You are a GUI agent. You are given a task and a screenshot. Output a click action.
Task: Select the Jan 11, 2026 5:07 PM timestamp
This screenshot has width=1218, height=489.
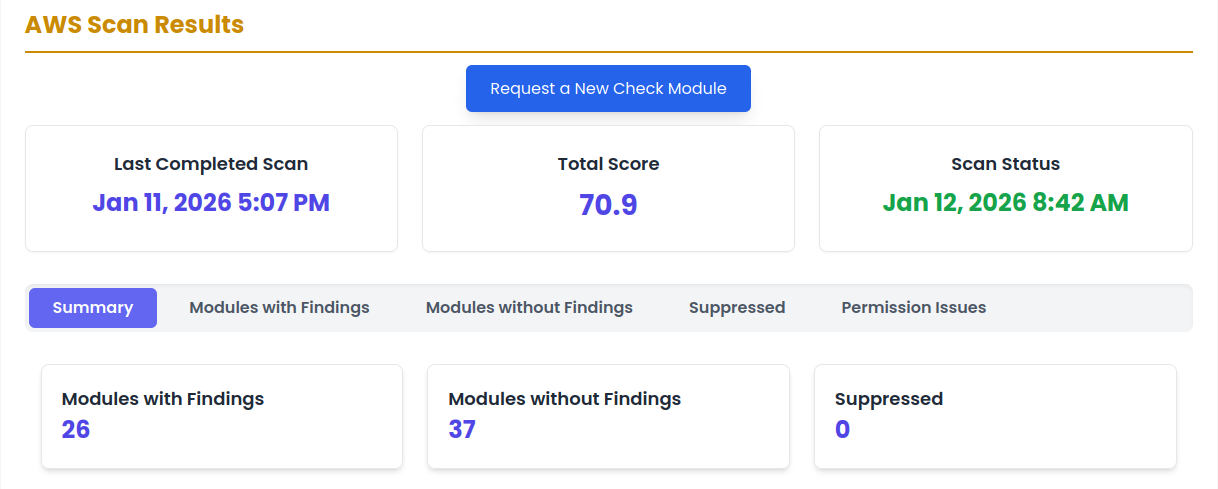tap(211, 203)
